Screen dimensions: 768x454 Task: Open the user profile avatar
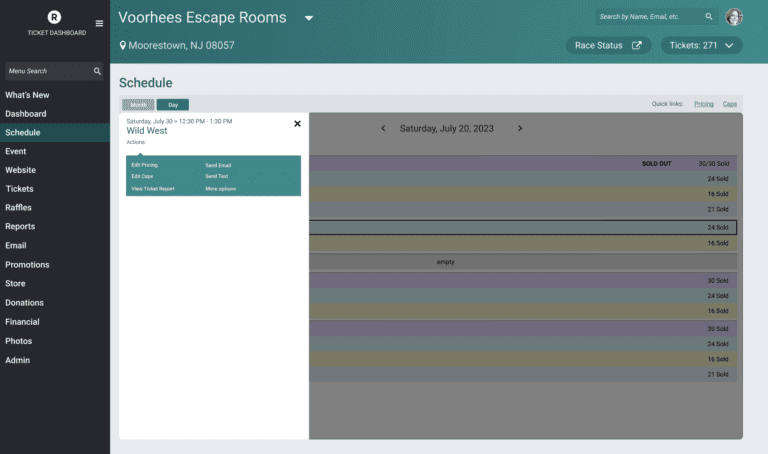pos(734,17)
